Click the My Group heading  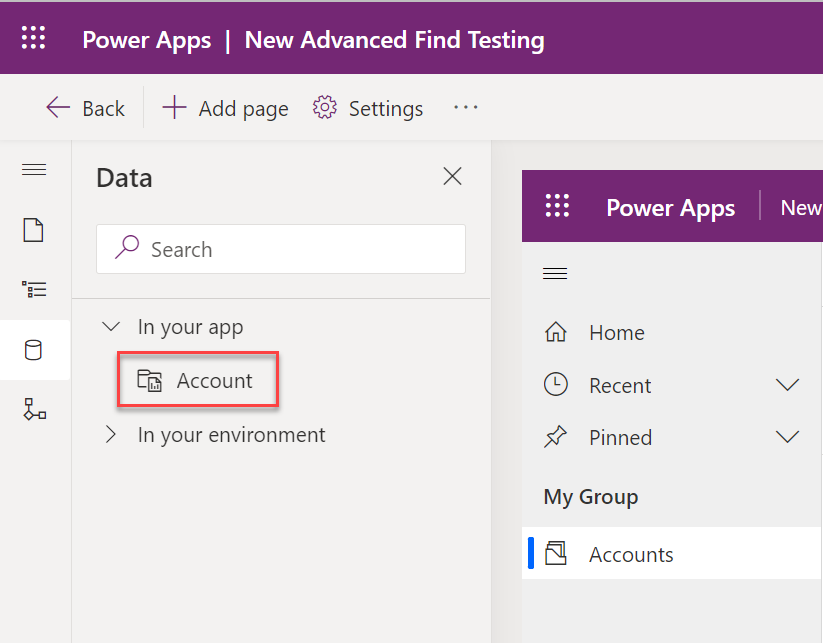[591, 497]
